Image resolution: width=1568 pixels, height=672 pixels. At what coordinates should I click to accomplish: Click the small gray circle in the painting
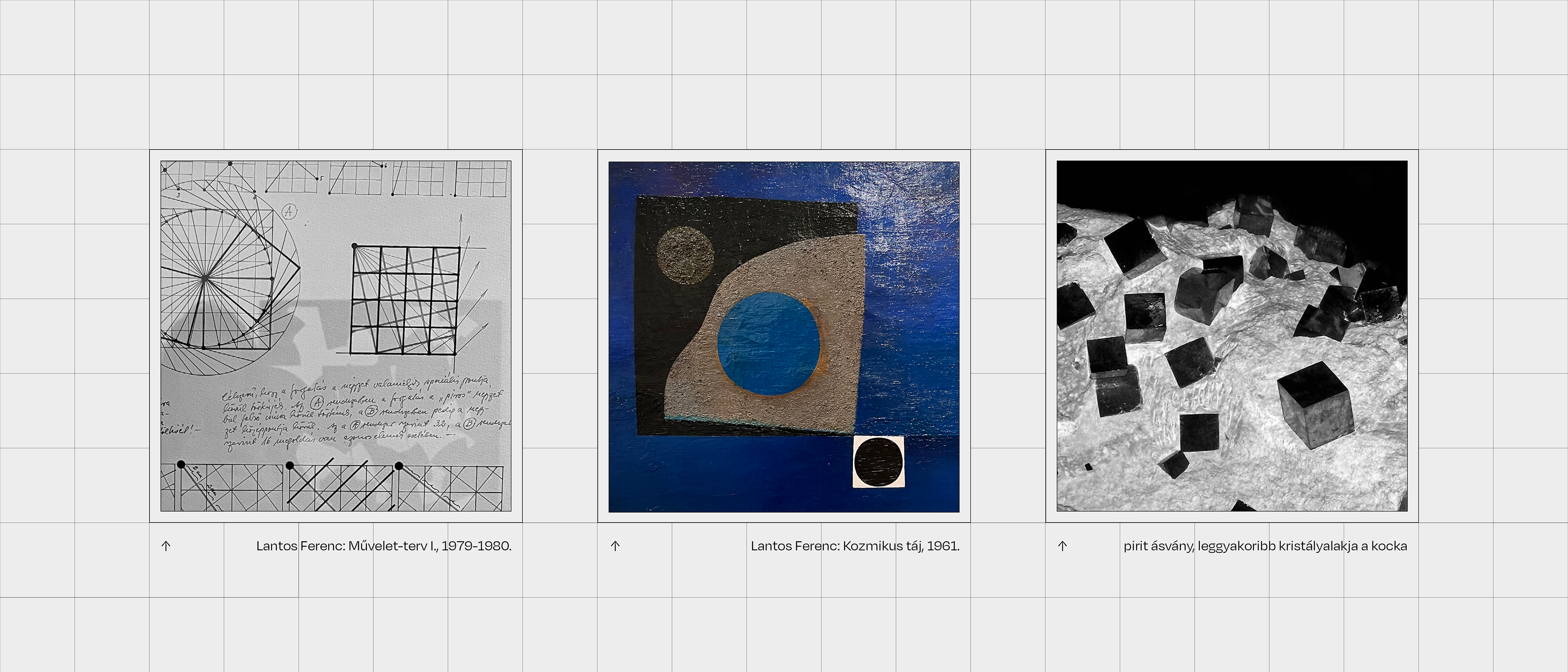[686, 255]
